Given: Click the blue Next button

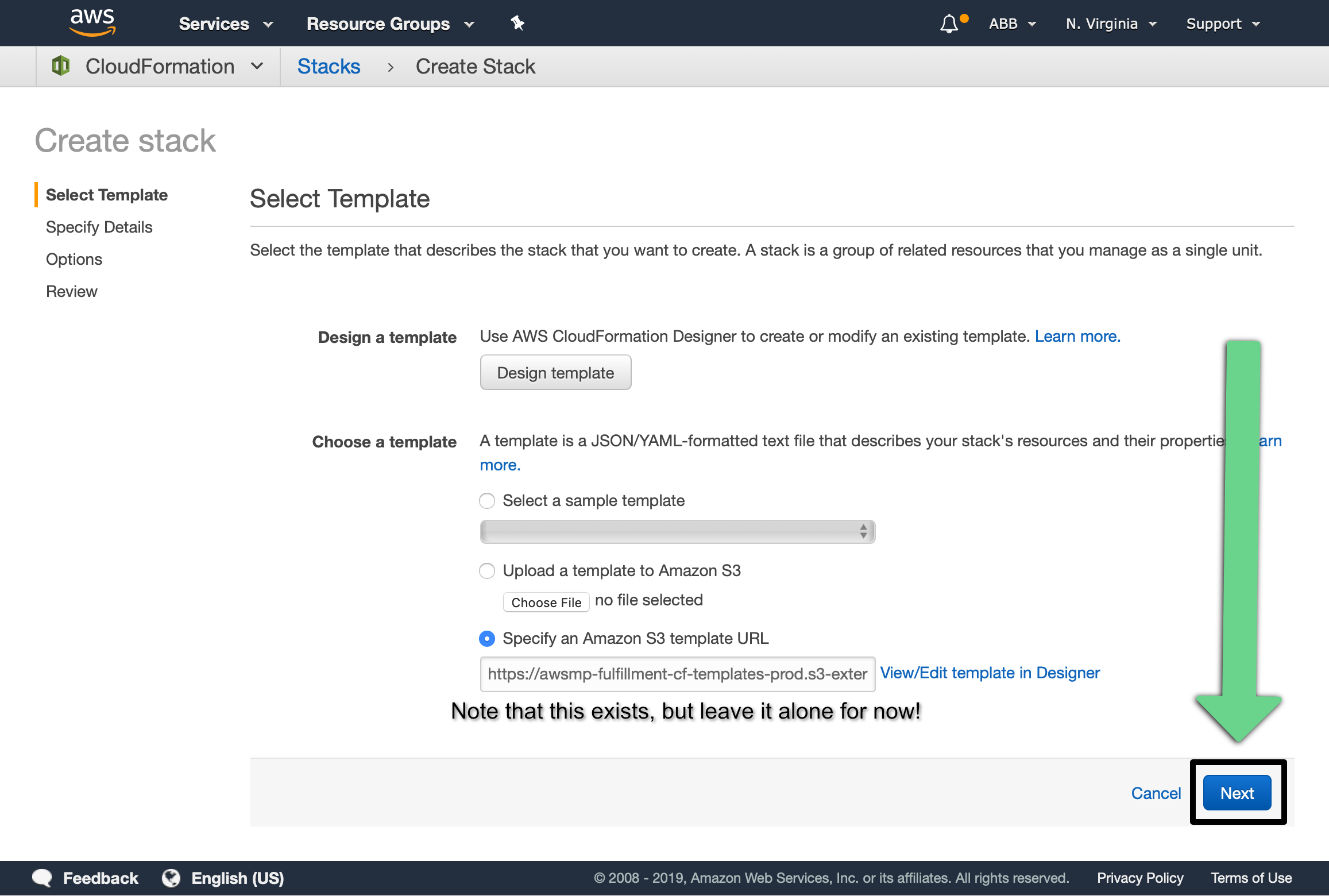Looking at the screenshot, I should click(1237, 793).
